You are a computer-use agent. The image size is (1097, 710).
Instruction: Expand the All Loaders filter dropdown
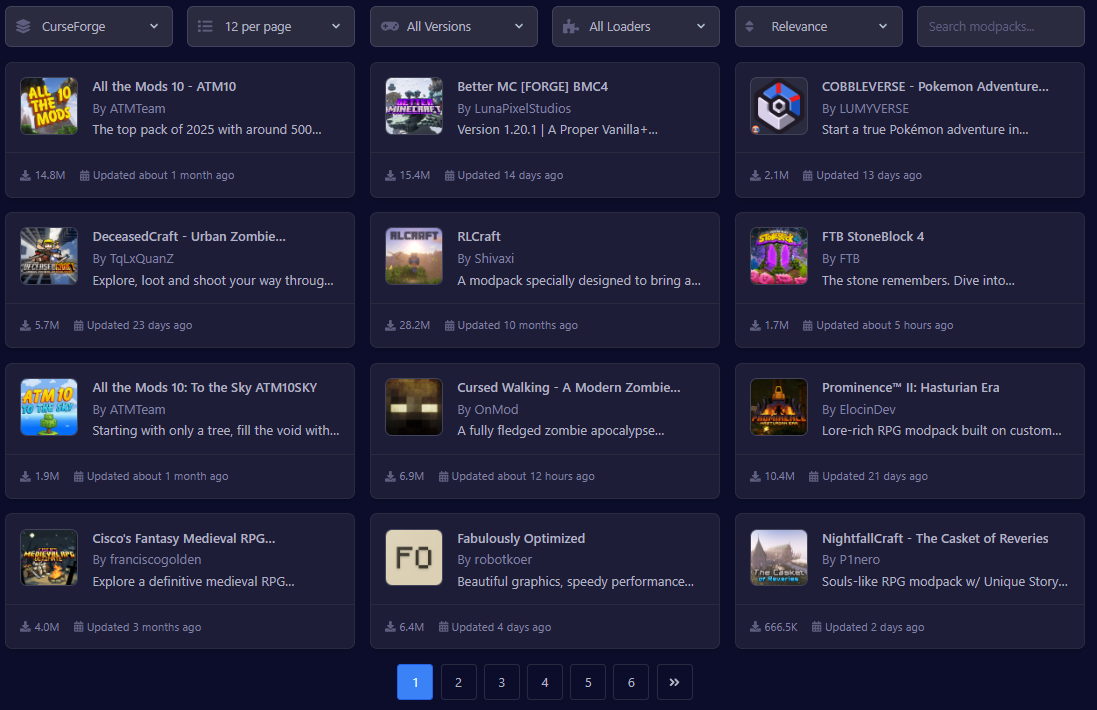(635, 27)
